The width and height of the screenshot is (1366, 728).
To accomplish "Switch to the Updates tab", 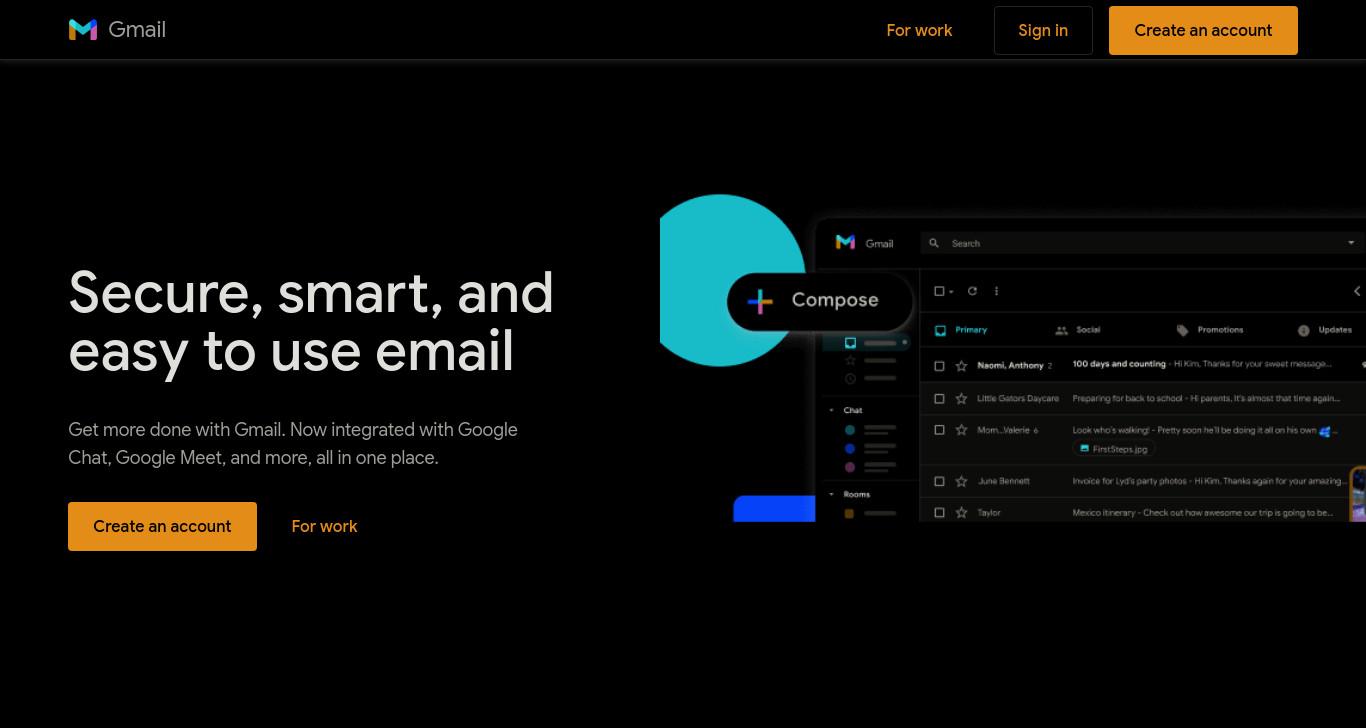I will pyautogui.click(x=1325, y=330).
